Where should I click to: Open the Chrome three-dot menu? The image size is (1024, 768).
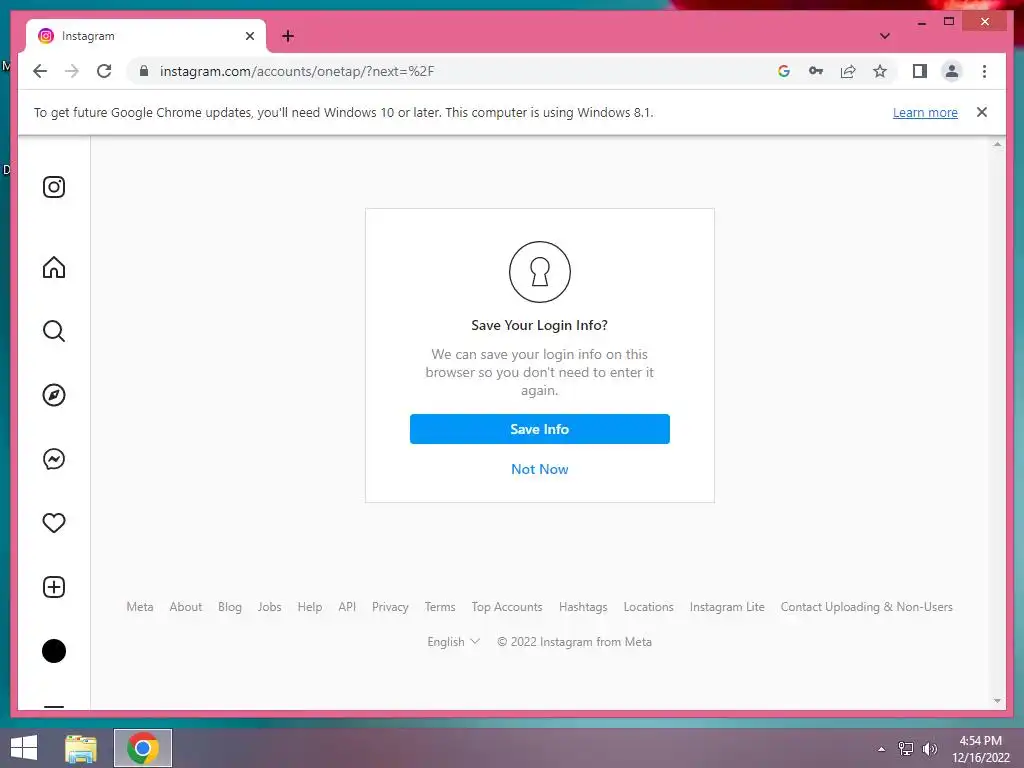pyautogui.click(x=984, y=71)
